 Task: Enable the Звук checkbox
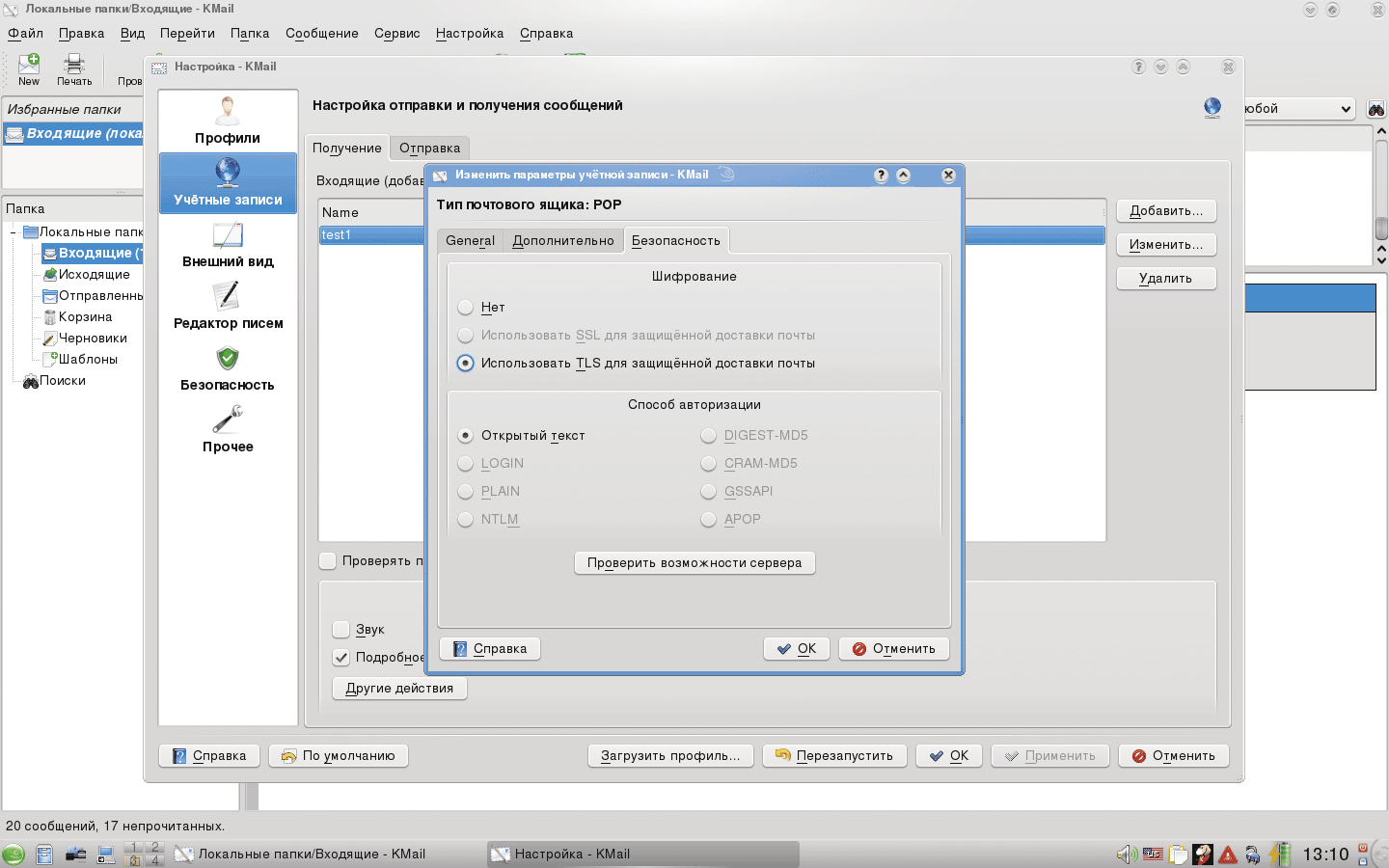340,630
